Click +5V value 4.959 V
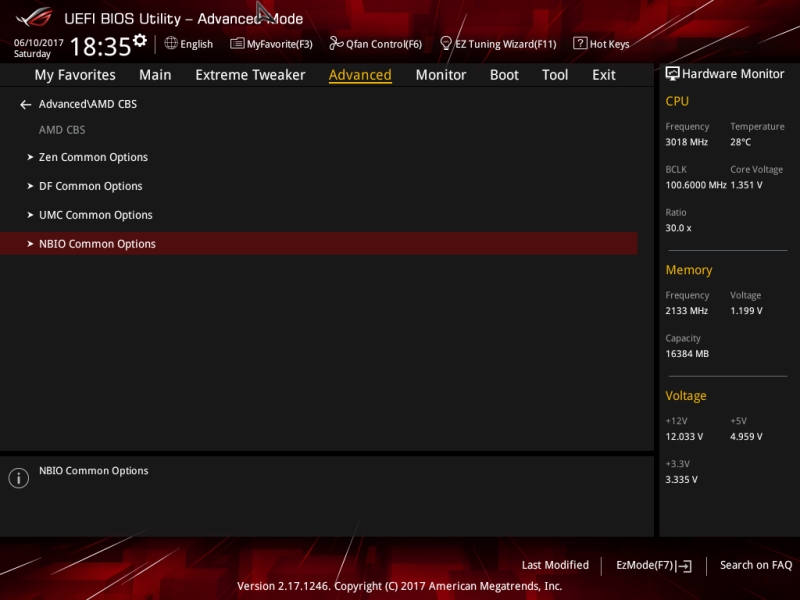The width and height of the screenshot is (800, 600). 746,437
